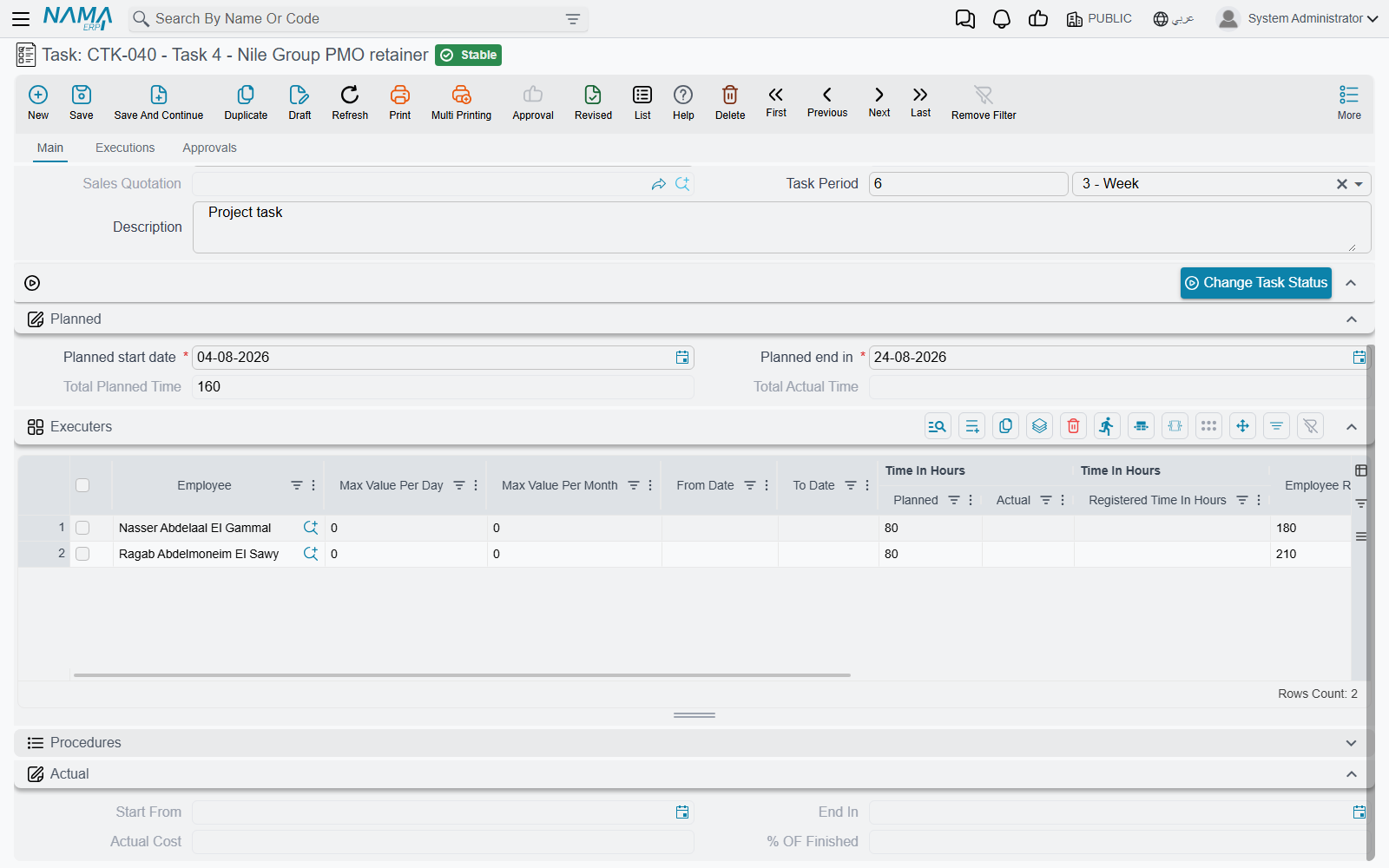Jump to the Last record

(920, 102)
